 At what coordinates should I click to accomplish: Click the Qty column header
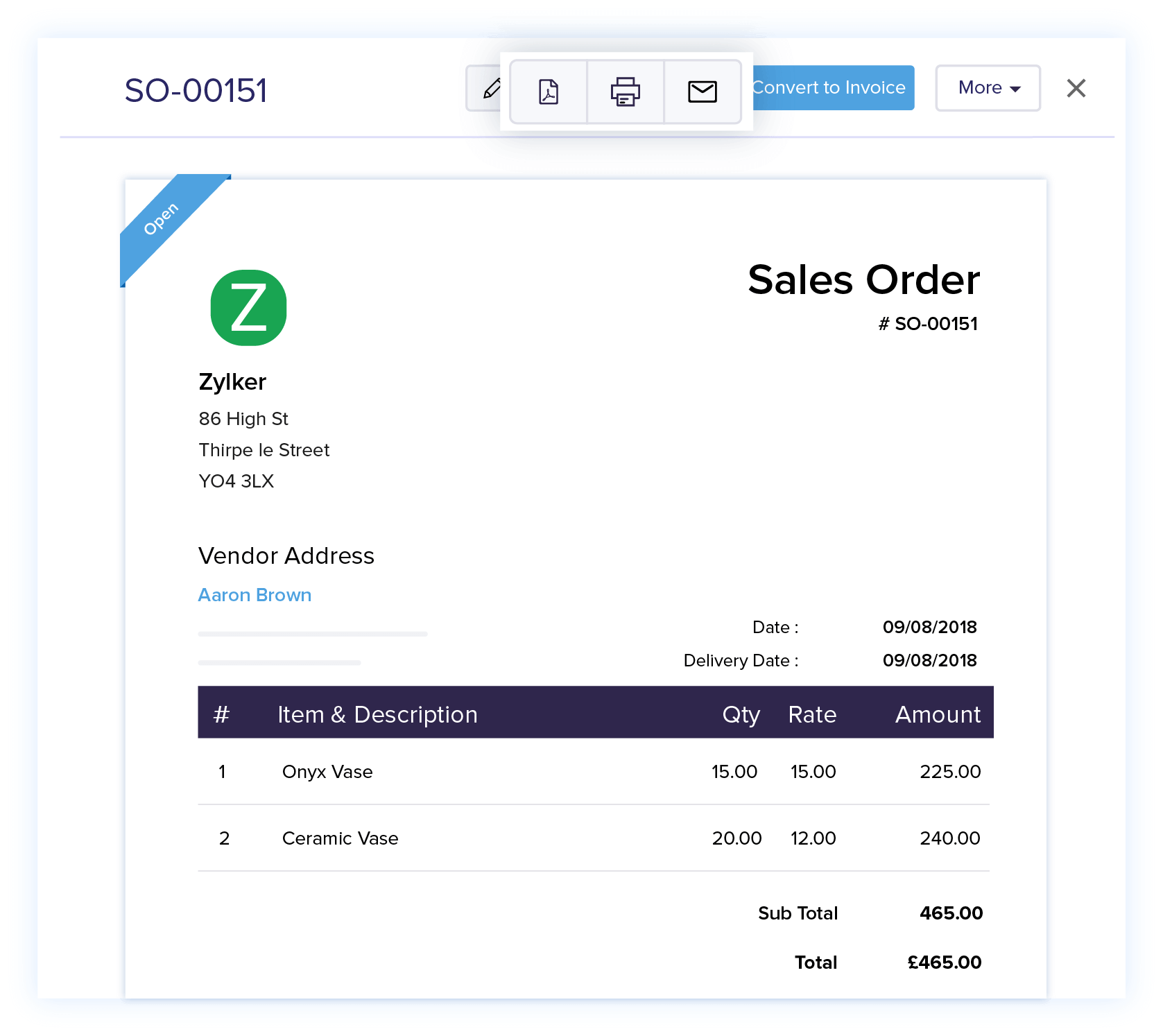click(741, 714)
